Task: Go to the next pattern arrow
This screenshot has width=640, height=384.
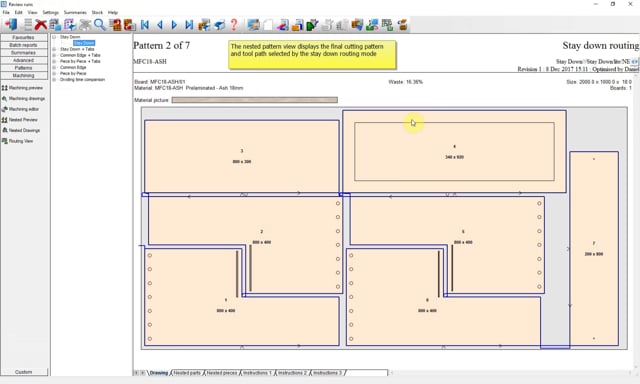Action: 174,25
